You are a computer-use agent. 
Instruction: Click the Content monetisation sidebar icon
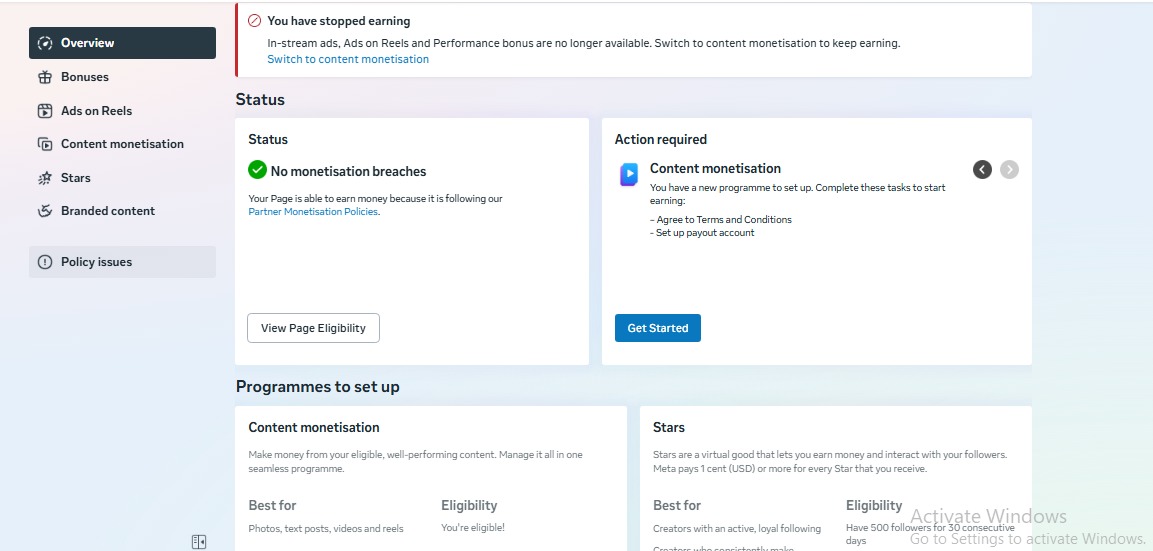45,144
